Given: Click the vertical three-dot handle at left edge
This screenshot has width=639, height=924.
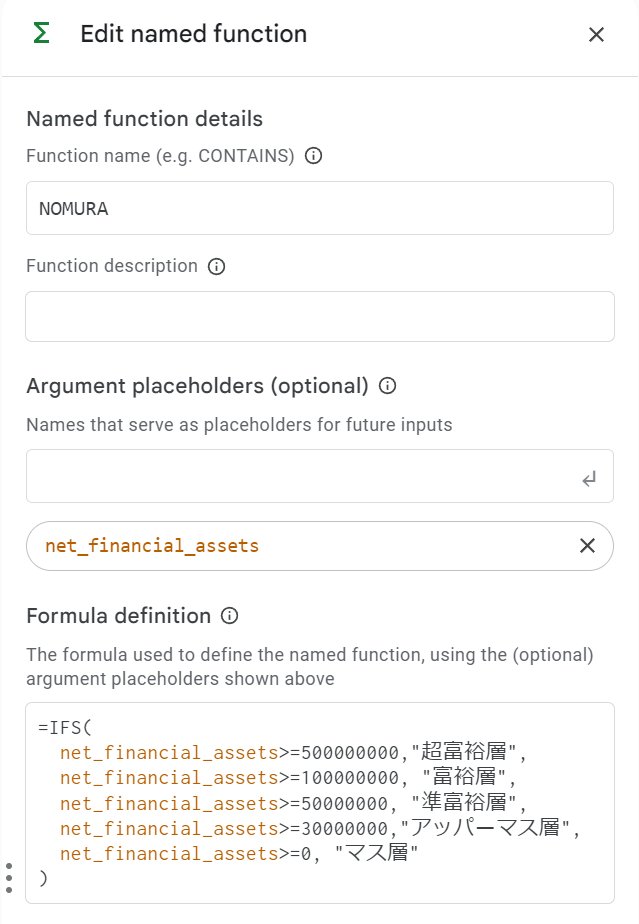Looking at the screenshot, I should coord(9,877).
